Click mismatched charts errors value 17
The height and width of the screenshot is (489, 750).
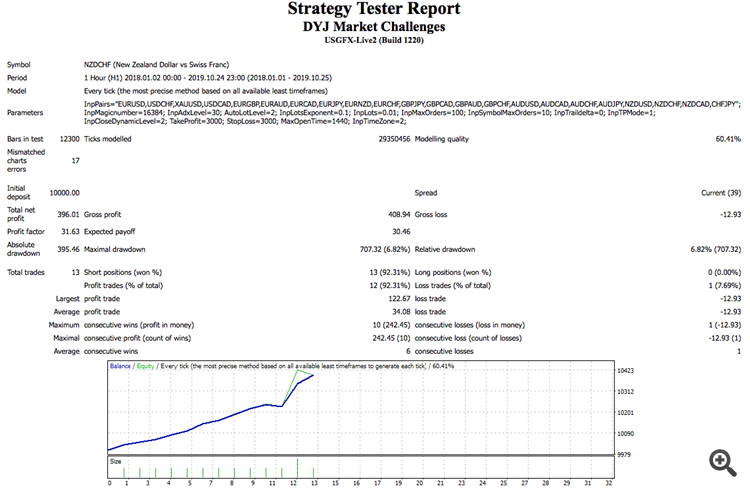[76, 160]
